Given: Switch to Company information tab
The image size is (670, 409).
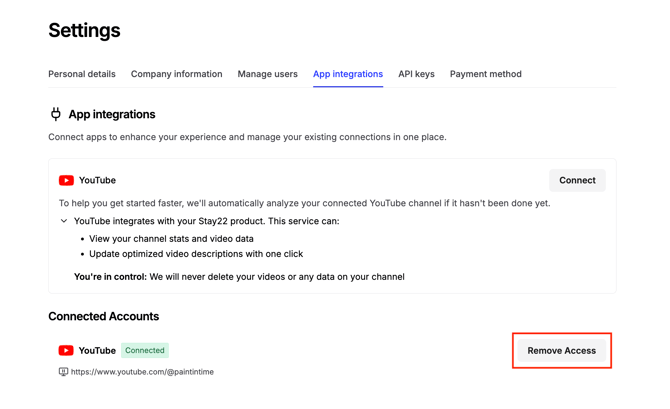Looking at the screenshot, I should [176, 74].
